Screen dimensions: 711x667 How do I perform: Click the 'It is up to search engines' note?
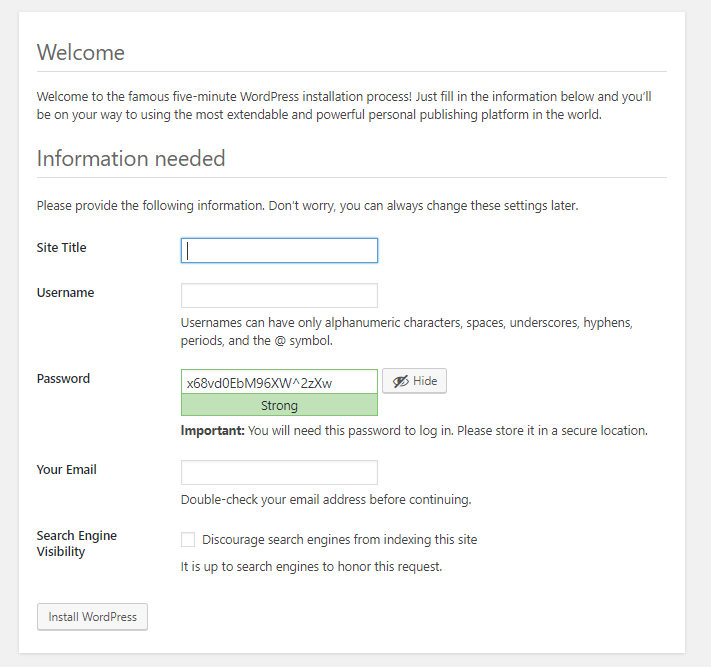pos(312,567)
